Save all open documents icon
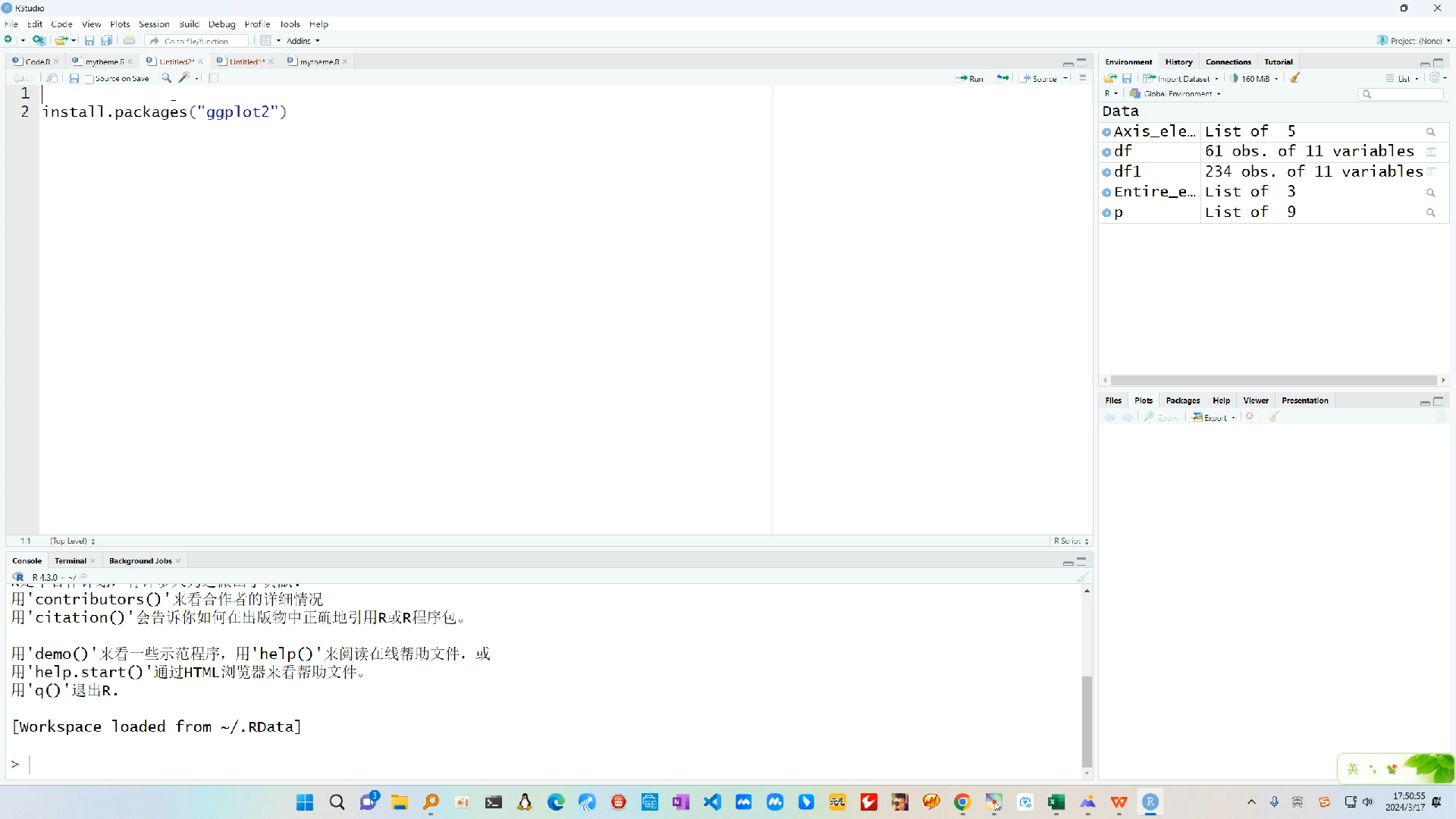This screenshot has height=819, width=1456. [107, 40]
